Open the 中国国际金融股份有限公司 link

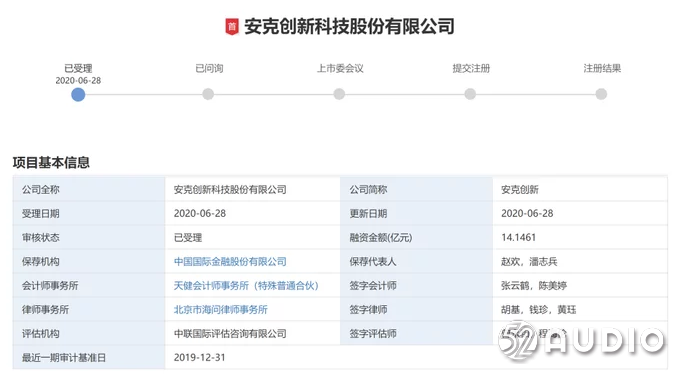(230, 262)
